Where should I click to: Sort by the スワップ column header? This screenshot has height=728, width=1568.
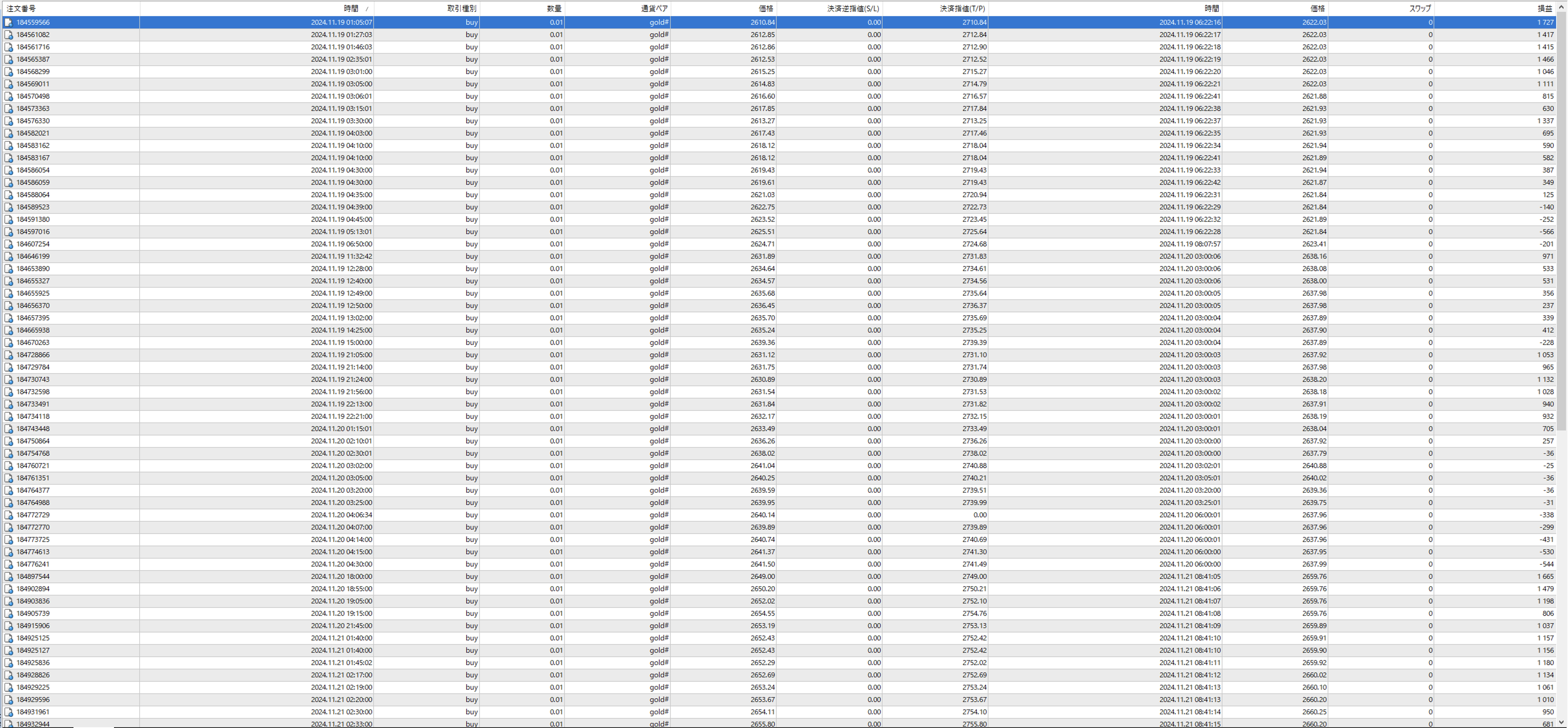[x=1420, y=9]
